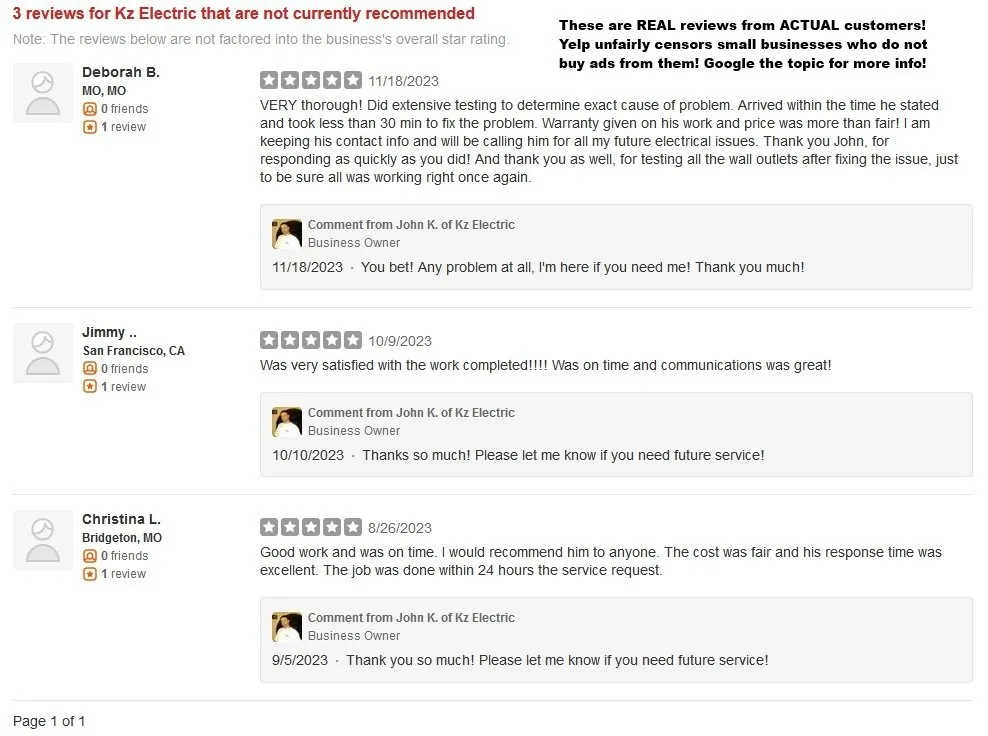Click Deborah B.'s friends icon
Viewport: 988px width, 736px height.
(89, 109)
